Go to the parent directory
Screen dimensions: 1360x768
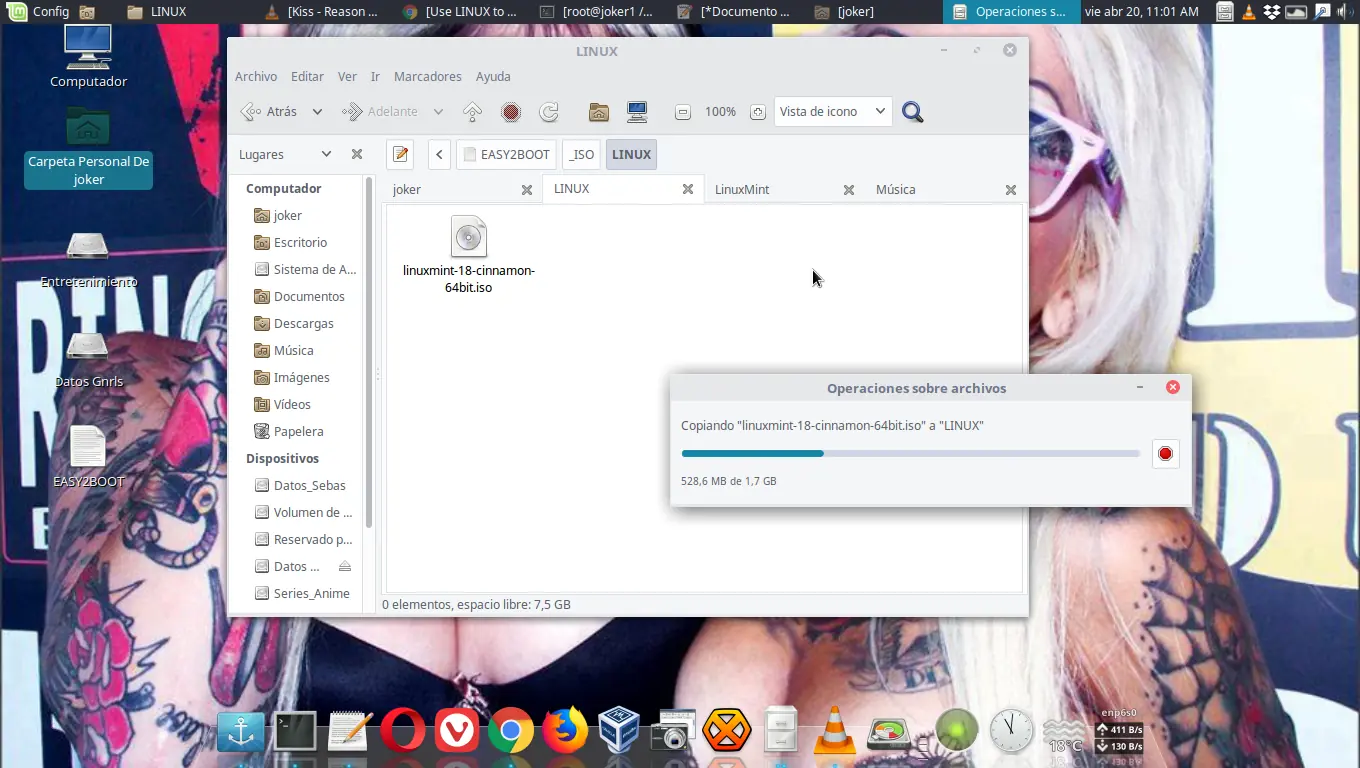pyautogui.click(x=472, y=111)
